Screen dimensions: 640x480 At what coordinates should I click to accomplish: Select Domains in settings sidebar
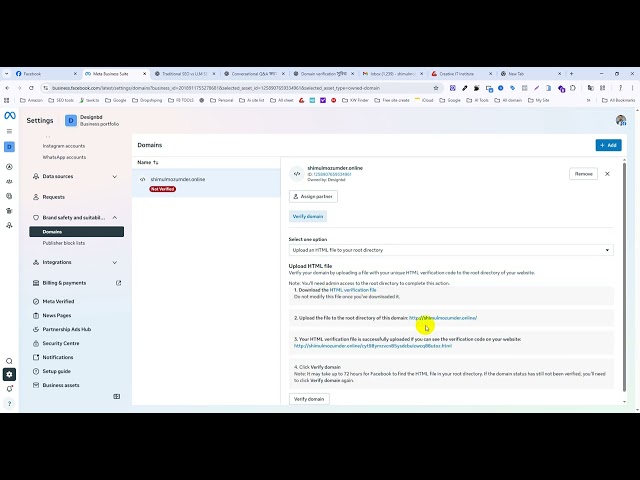click(76, 232)
